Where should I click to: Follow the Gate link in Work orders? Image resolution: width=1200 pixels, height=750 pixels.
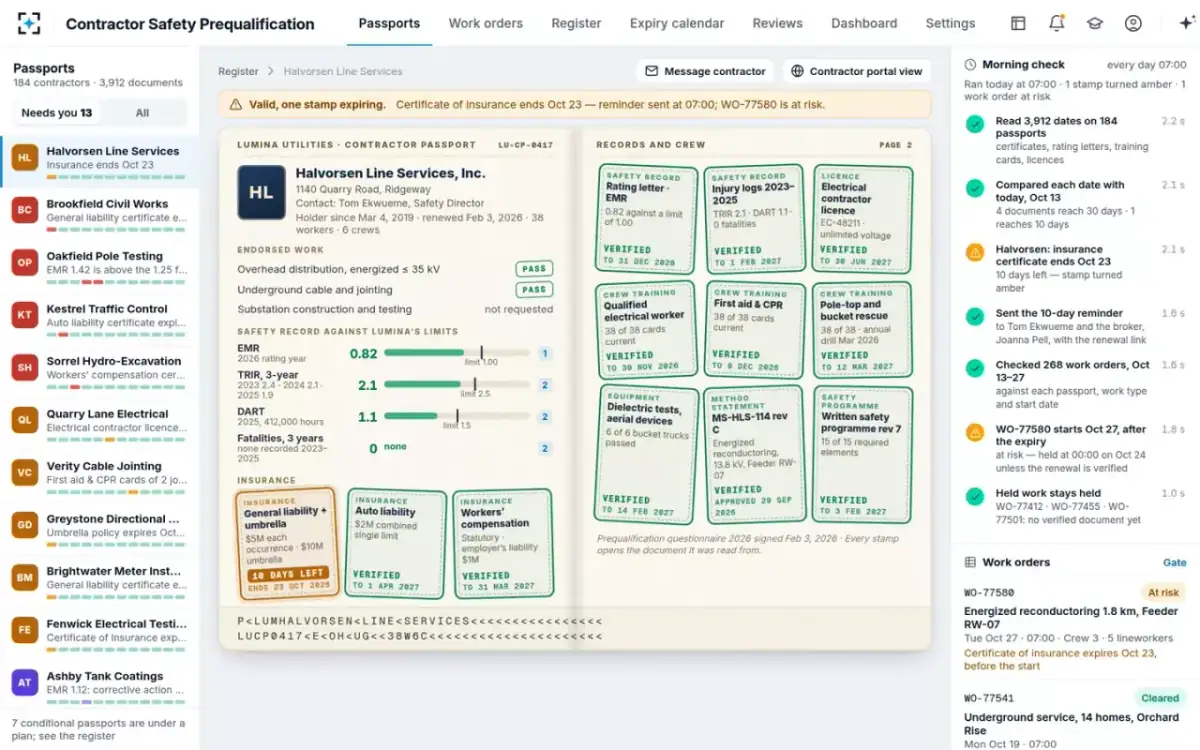pyautogui.click(x=1174, y=562)
